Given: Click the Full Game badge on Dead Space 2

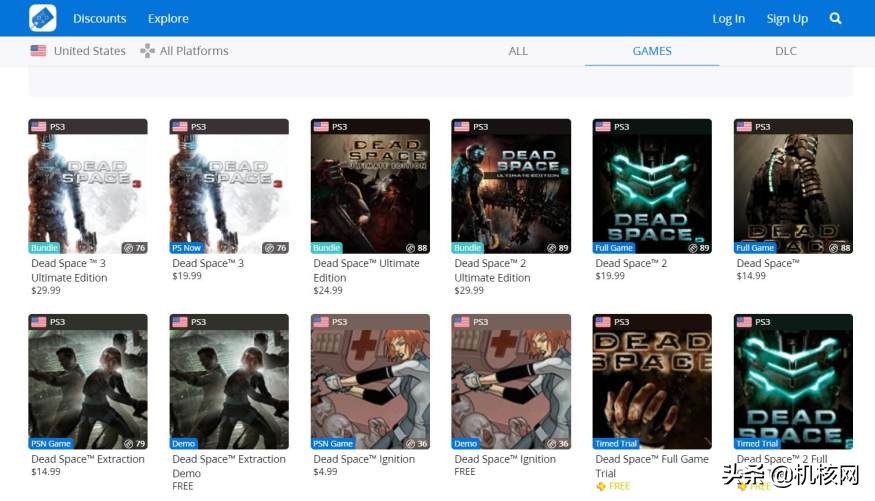Looking at the screenshot, I should click(x=614, y=248).
